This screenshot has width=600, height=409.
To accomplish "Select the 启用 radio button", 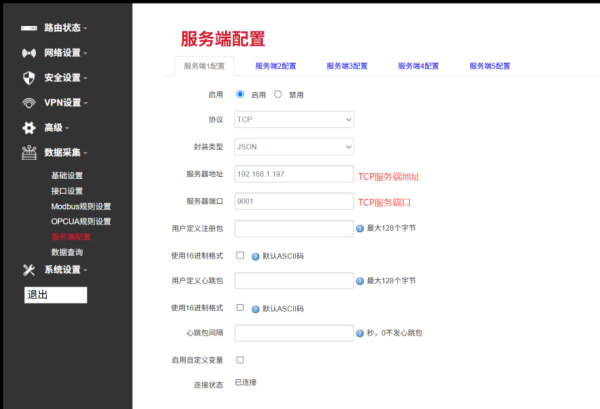I will (240, 94).
